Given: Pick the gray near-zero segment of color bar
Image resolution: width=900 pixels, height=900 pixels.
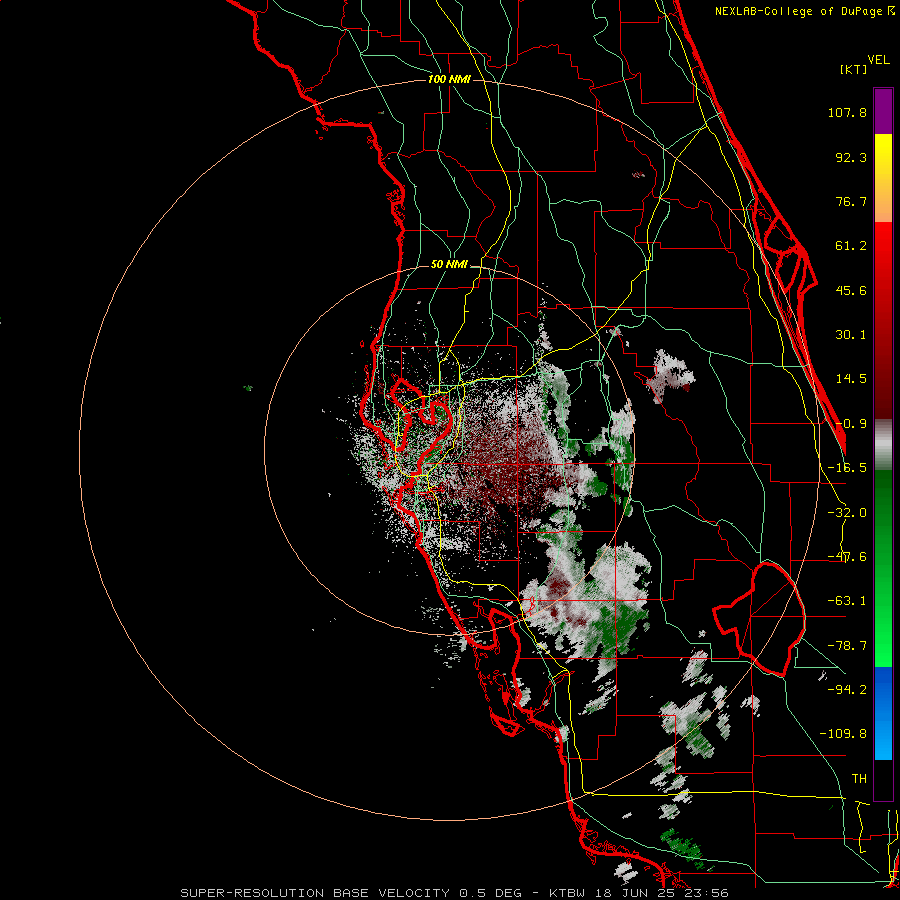Looking at the screenshot, I should click(883, 445).
